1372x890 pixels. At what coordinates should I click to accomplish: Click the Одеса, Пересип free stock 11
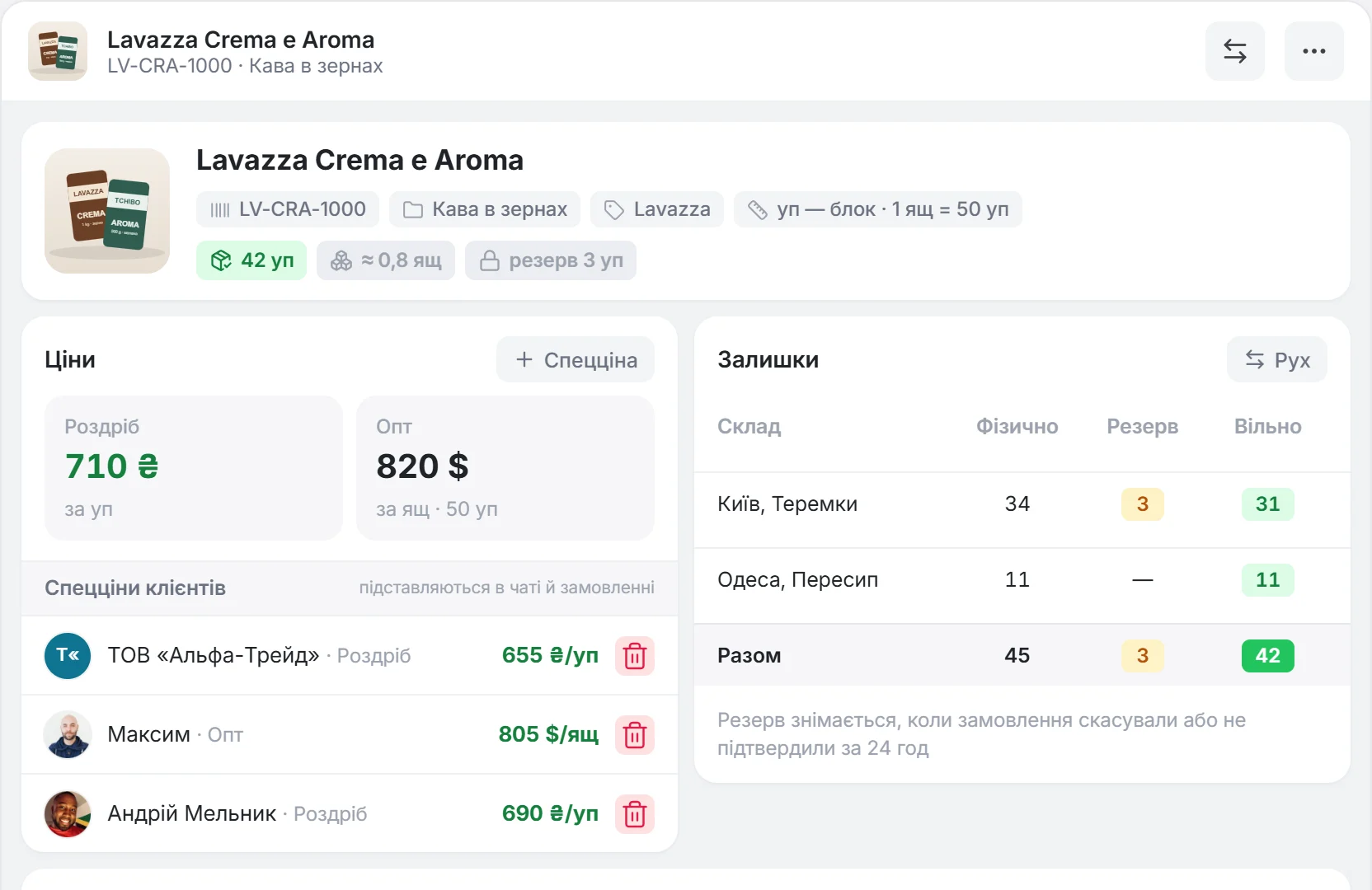coord(1268,580)
